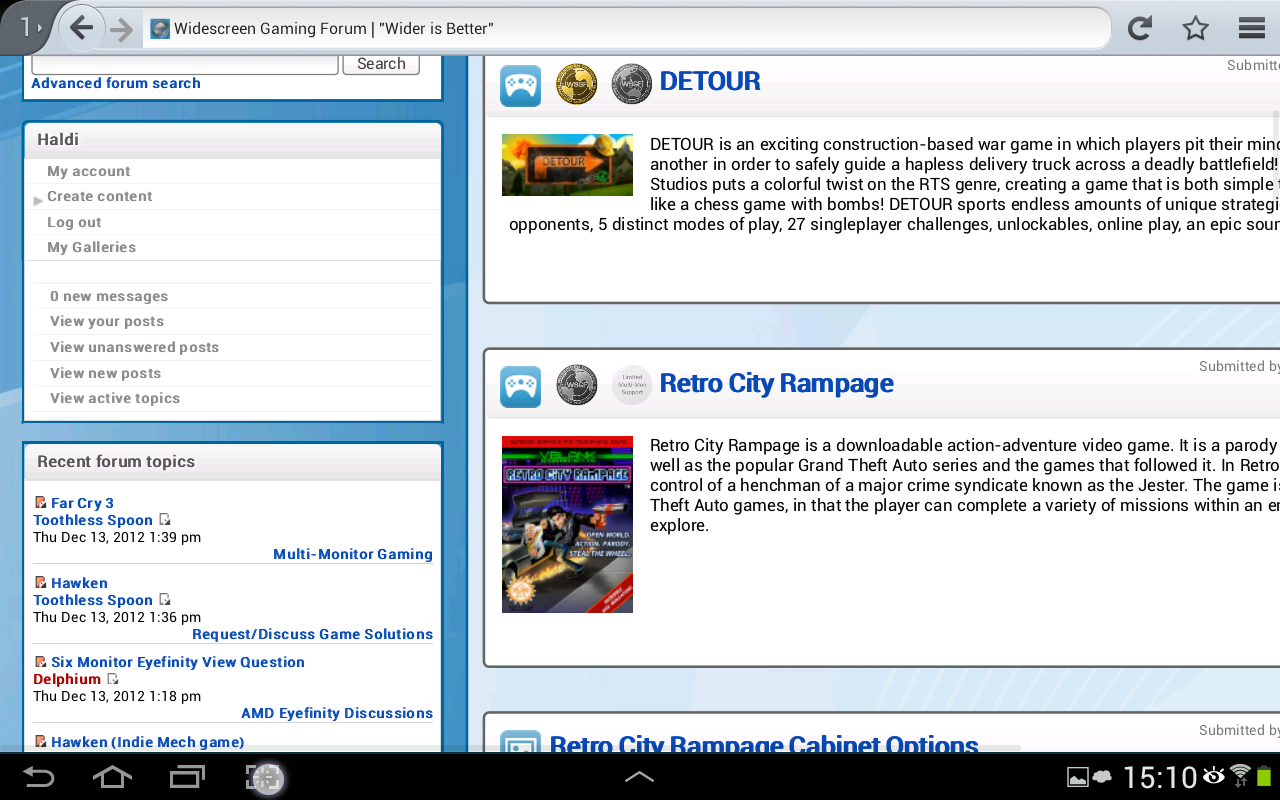Expand the bottom bar up chevron
This screenshot has height=800, width=1280.
pyautogui.click(x=639, y=776)
